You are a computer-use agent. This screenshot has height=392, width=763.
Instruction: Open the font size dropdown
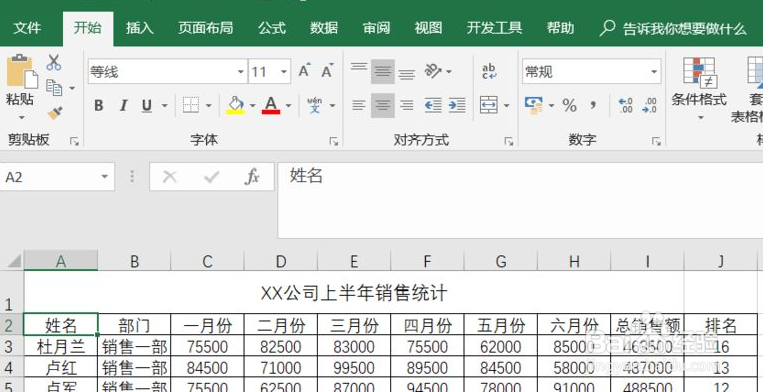pyautogui.click(x=284, y=71)
